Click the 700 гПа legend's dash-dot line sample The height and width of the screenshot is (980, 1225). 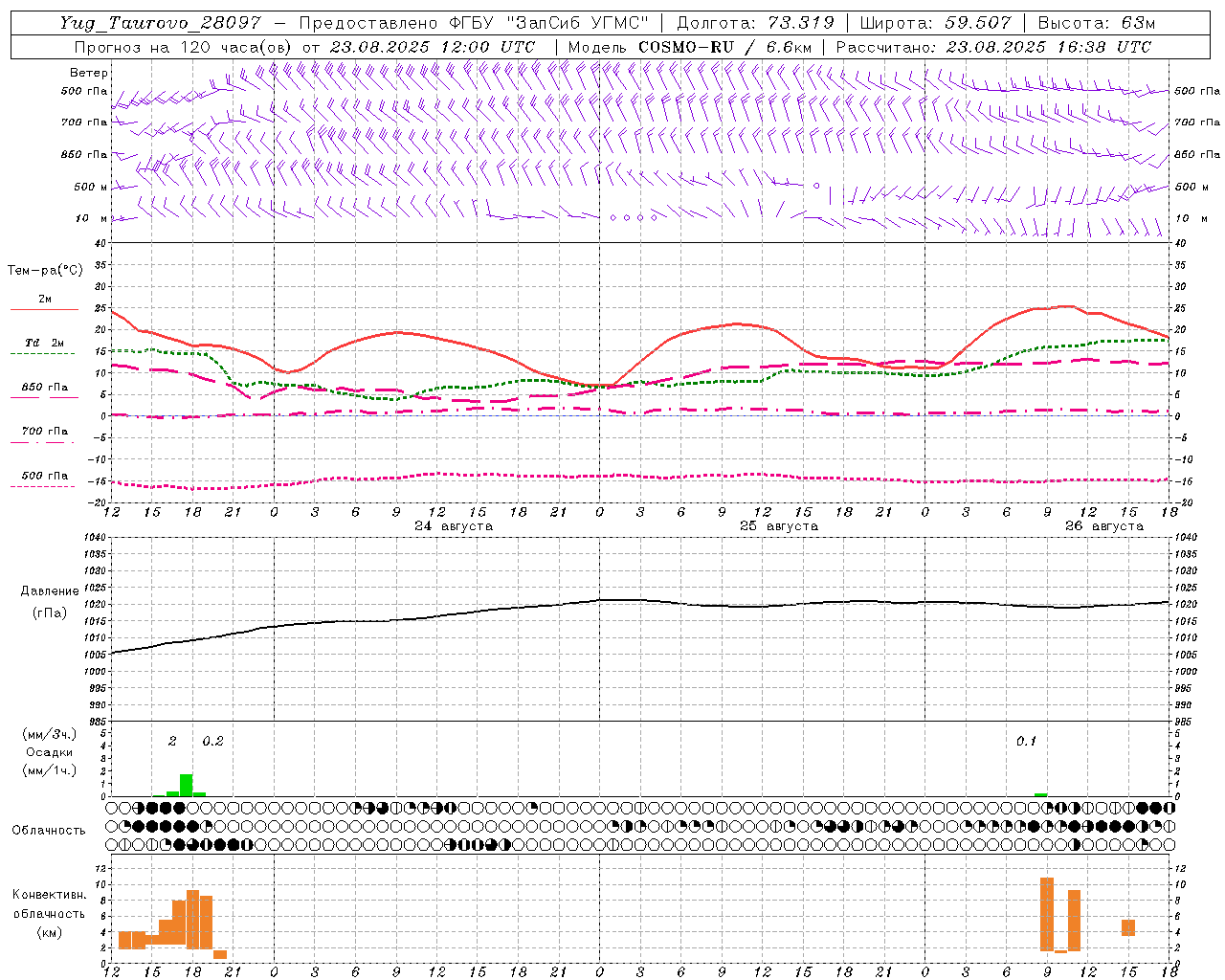pyautogui.click(x=44, y=442)
